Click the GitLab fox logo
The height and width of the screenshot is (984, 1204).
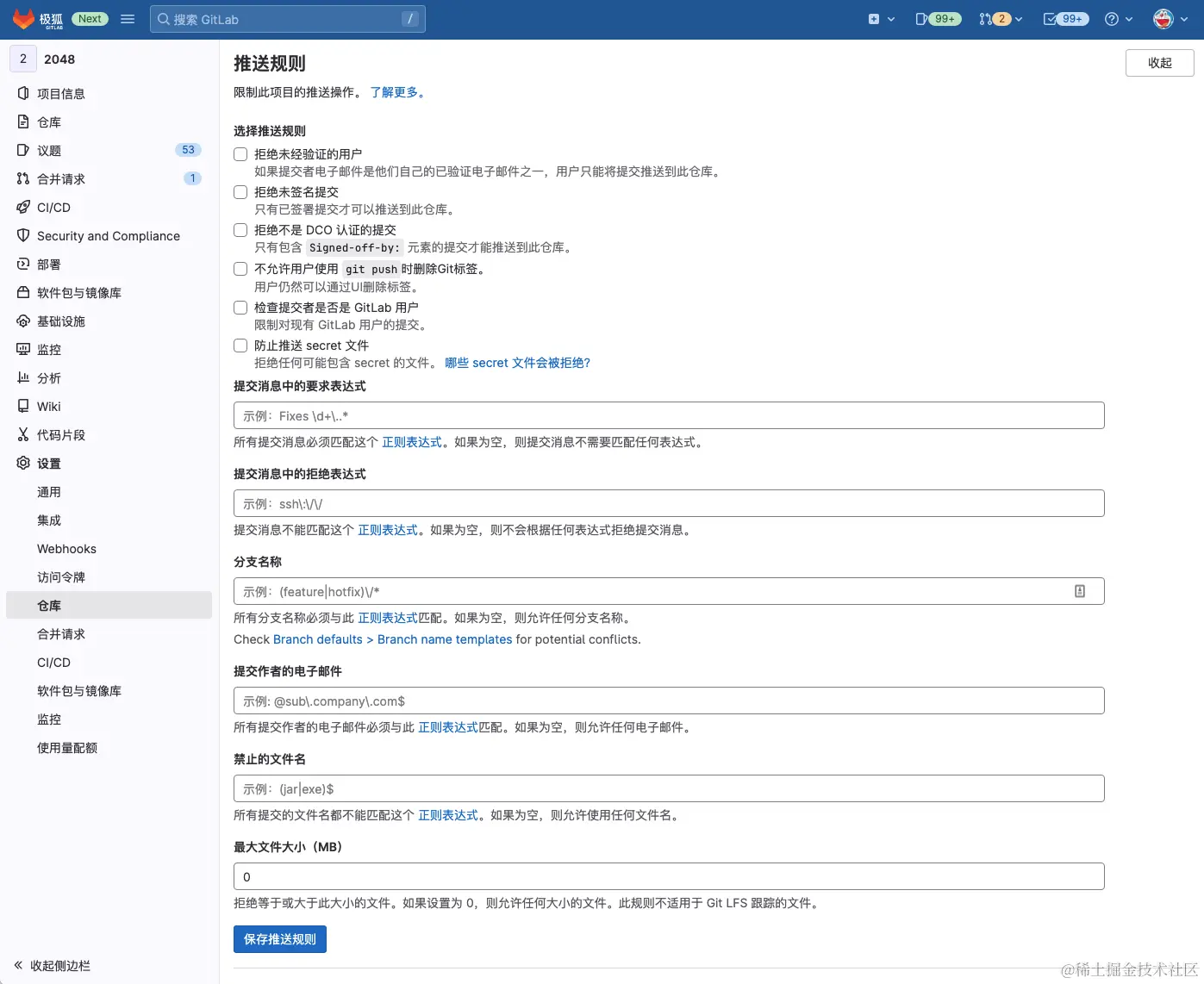[23, 19]
